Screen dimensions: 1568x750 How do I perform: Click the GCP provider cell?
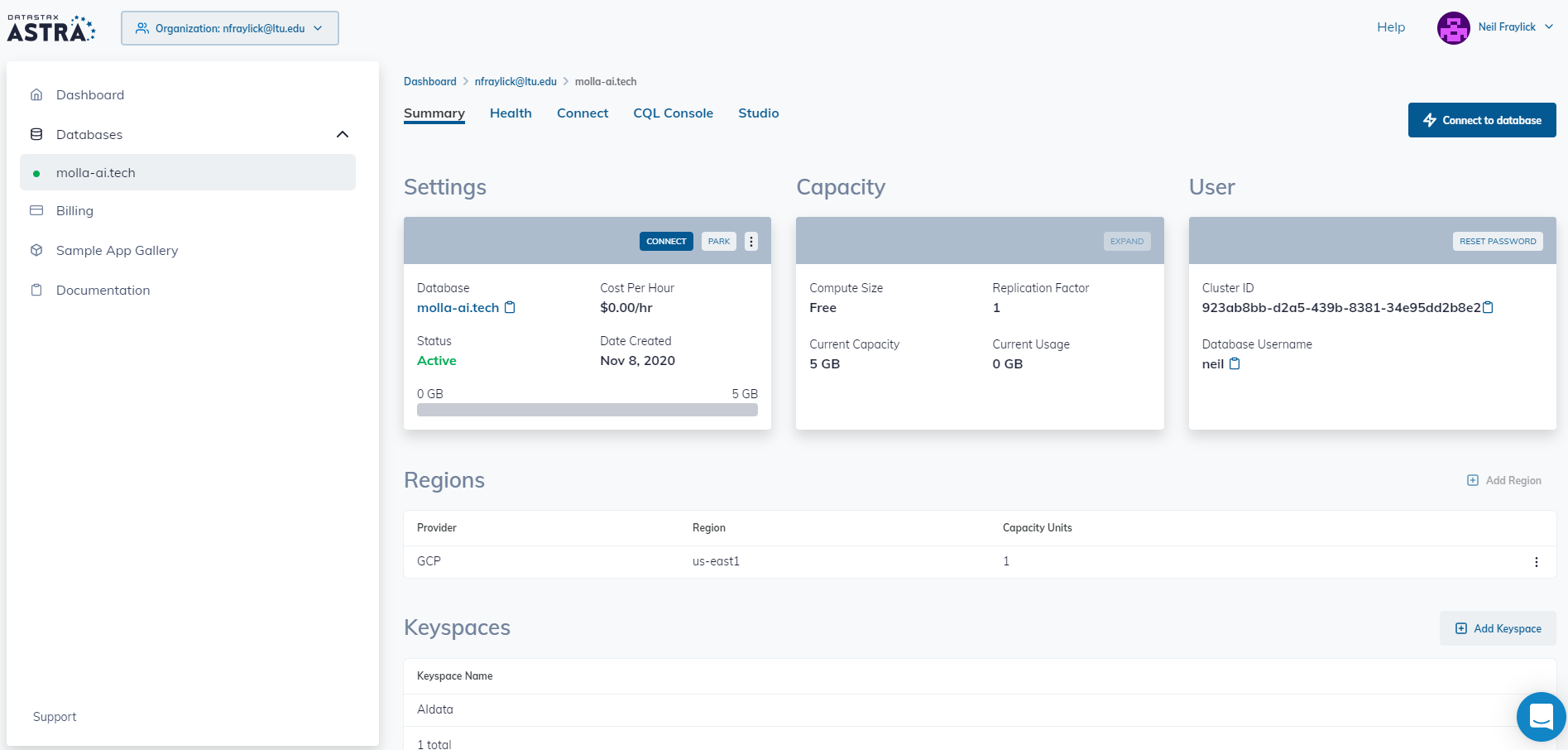pyautogui.click(x=429, y=561)
